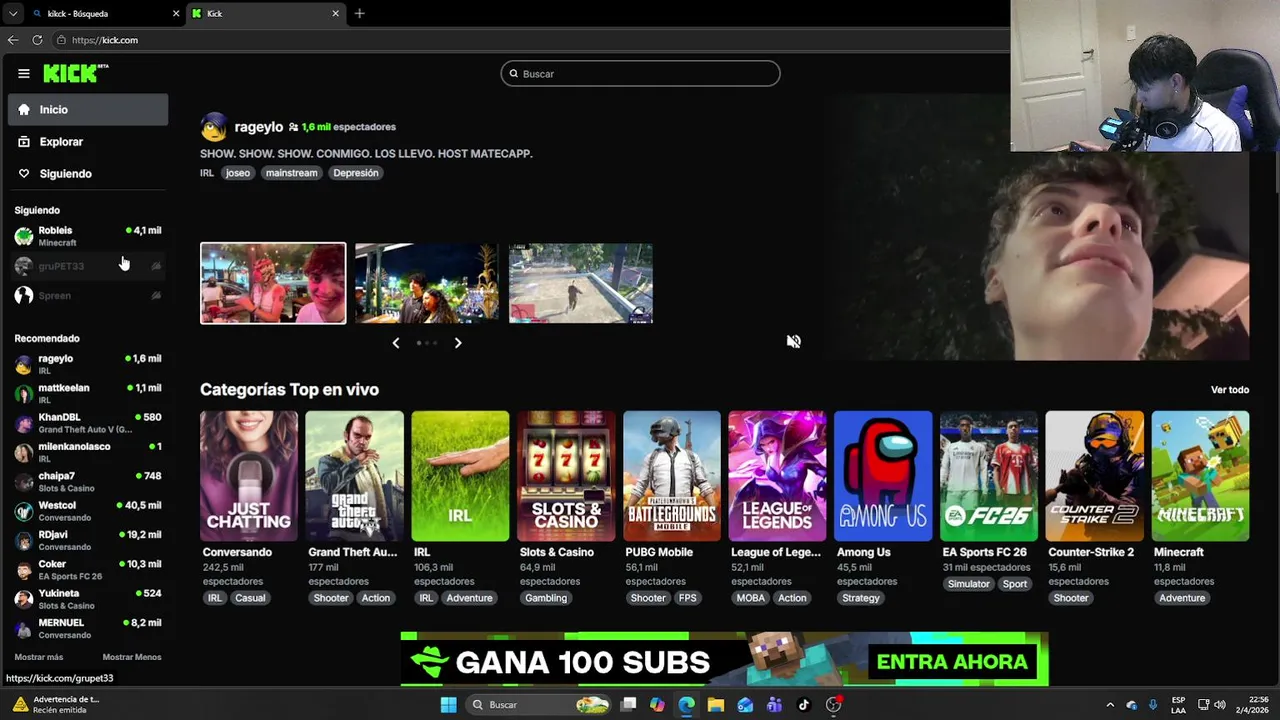This screenshot has height=720, width=1280.
Task: Click Mostrar más under Recomendado
Action: [38, 657]
